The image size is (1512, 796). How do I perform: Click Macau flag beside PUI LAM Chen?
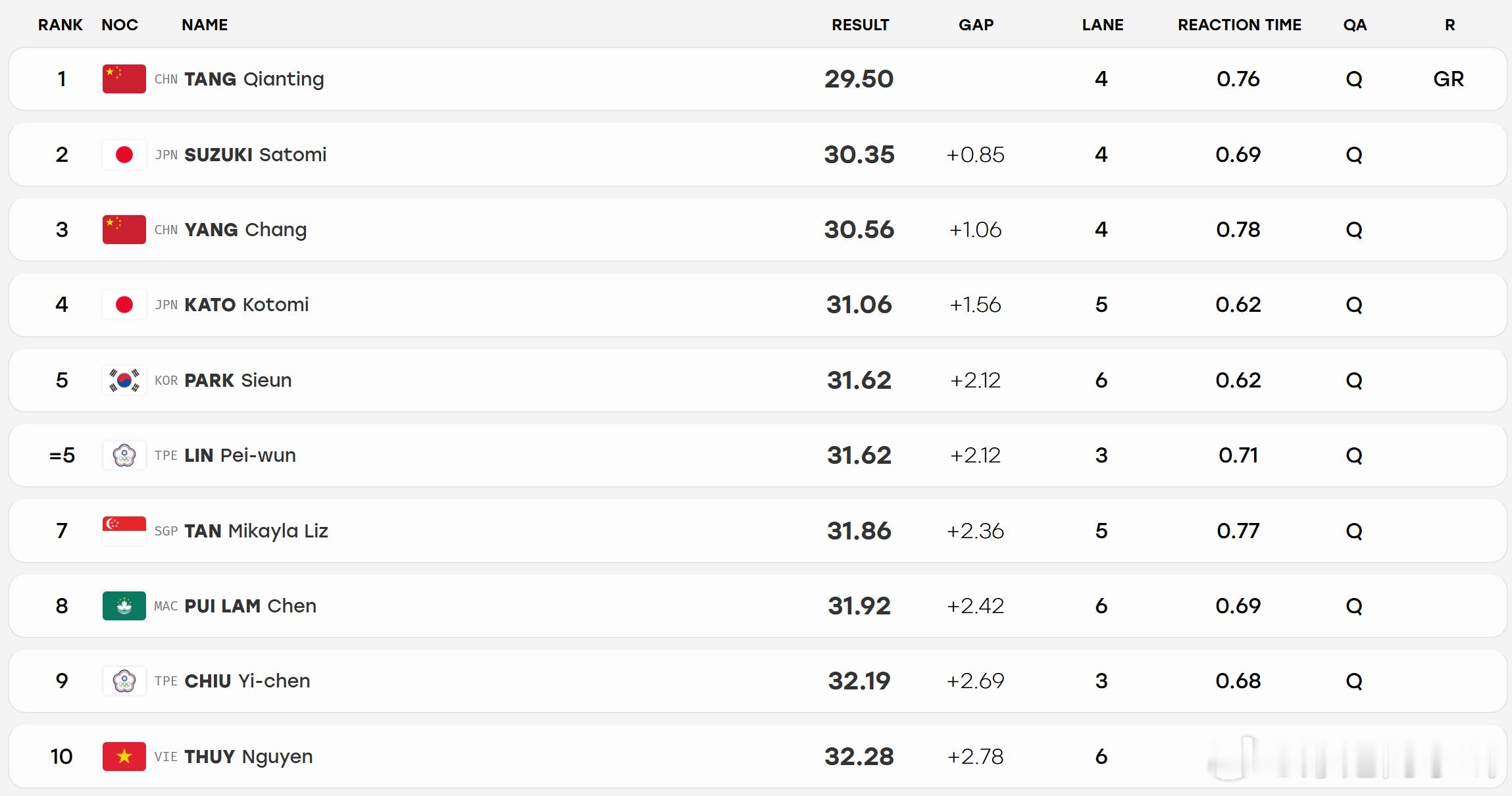(124, 606)
